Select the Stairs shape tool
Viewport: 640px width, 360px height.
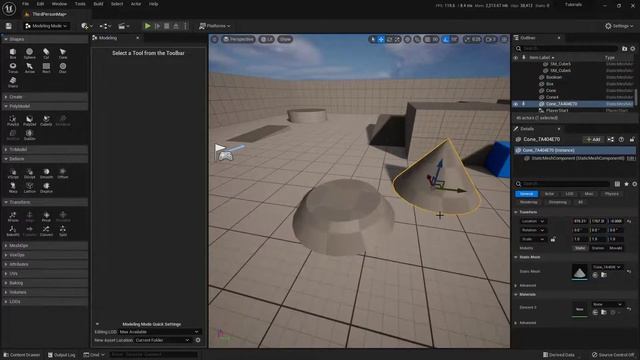tap(13, 82)
